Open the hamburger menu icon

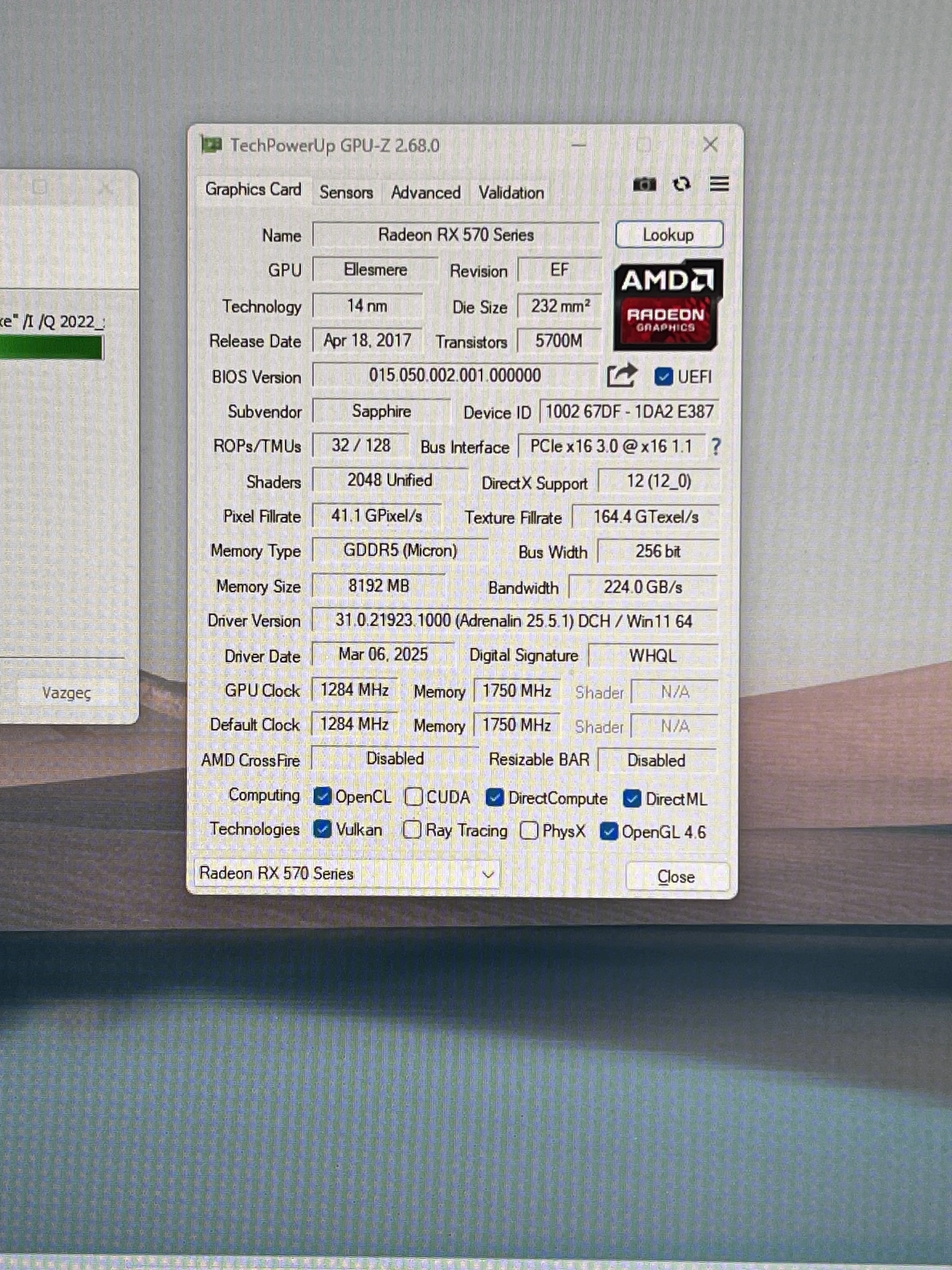point(719,184)
